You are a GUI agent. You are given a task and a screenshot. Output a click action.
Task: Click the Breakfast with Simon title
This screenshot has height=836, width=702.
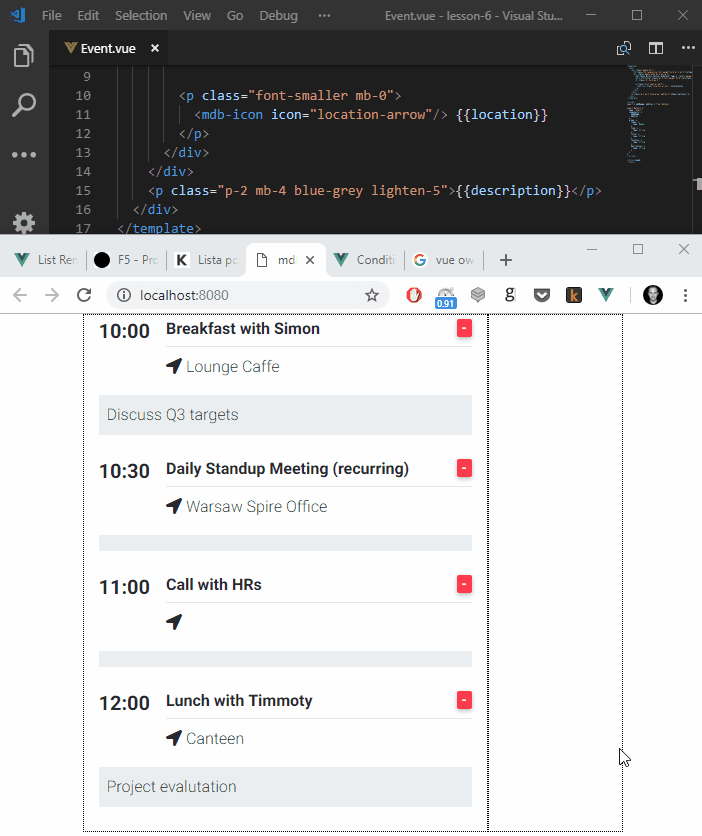(243, 329)
